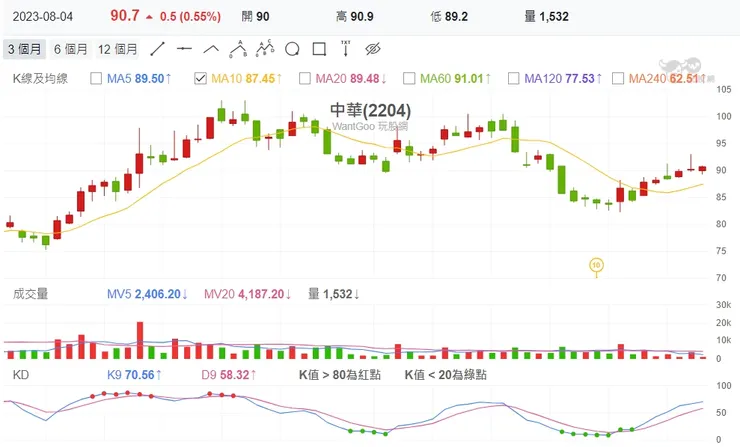Click the 量 1,532 volume in header
This screenshot has width=740, height=447.
click(547, 17)
